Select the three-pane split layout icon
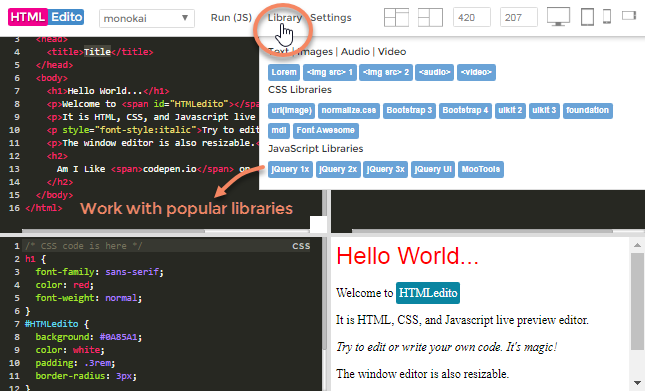The image size is (645, 391). pos(430,18)
